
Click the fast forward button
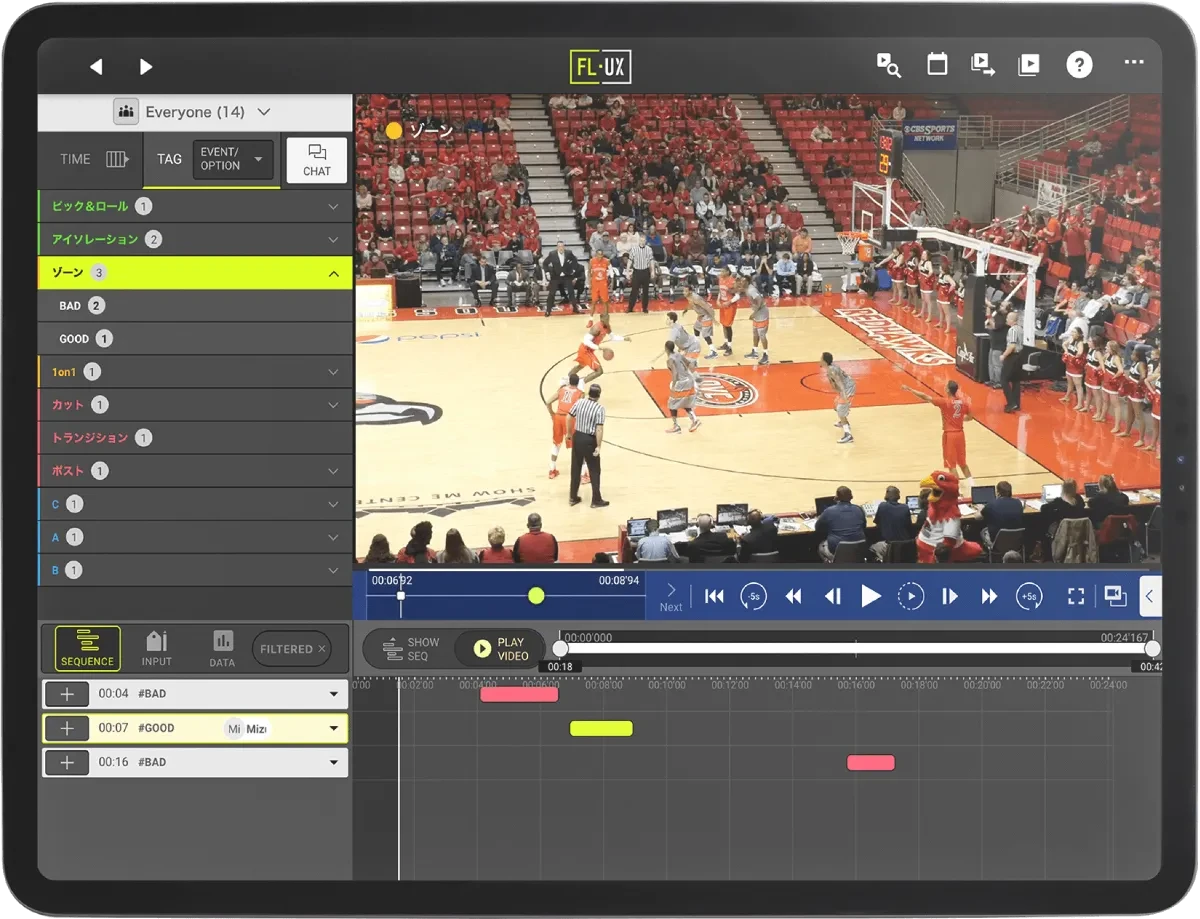[989, 597]
